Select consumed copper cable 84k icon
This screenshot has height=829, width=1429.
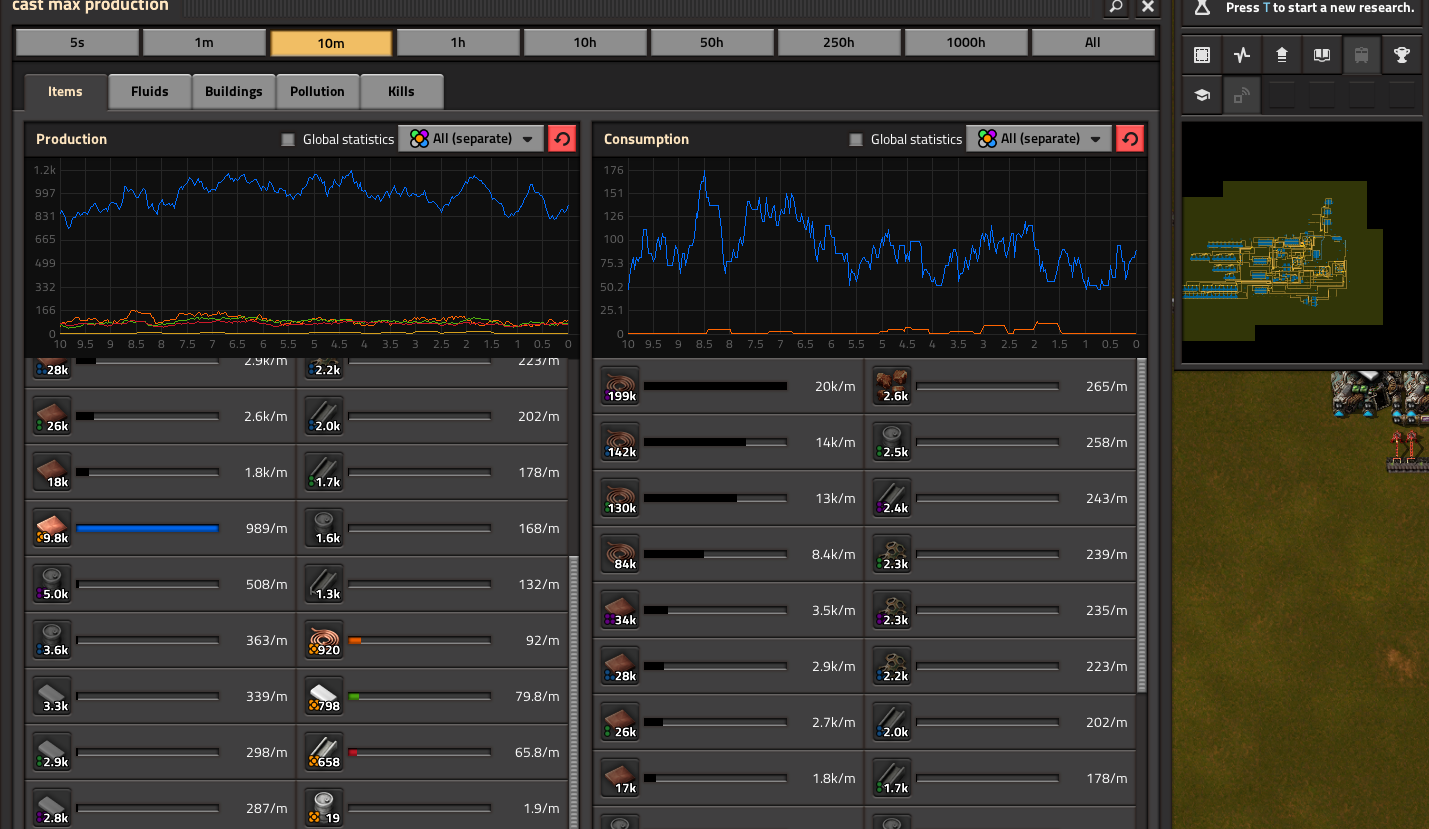coord(620,554)
